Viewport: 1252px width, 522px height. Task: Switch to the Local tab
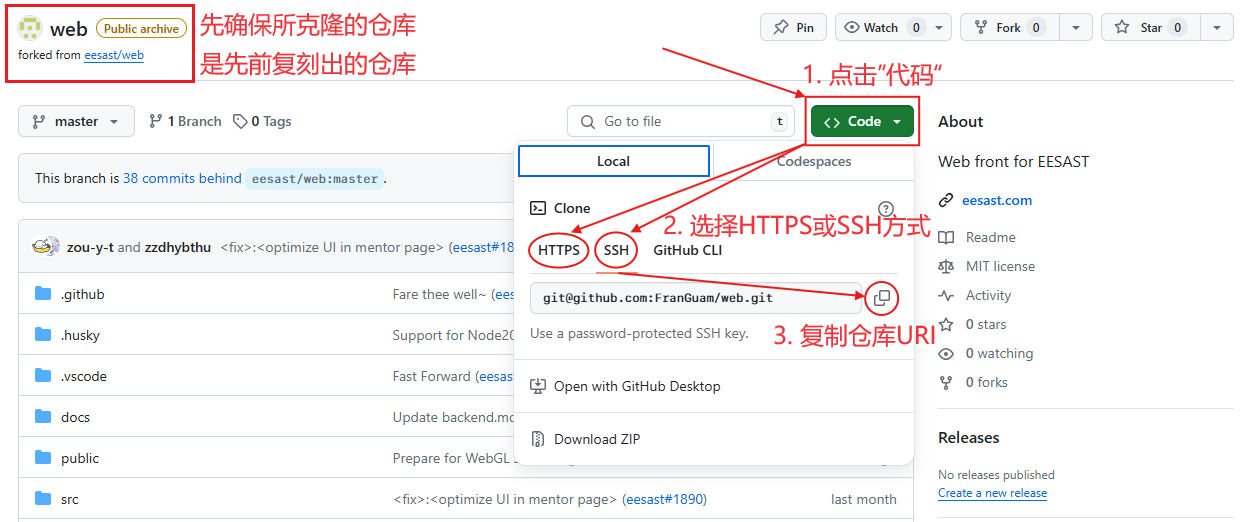coord(614,161)
